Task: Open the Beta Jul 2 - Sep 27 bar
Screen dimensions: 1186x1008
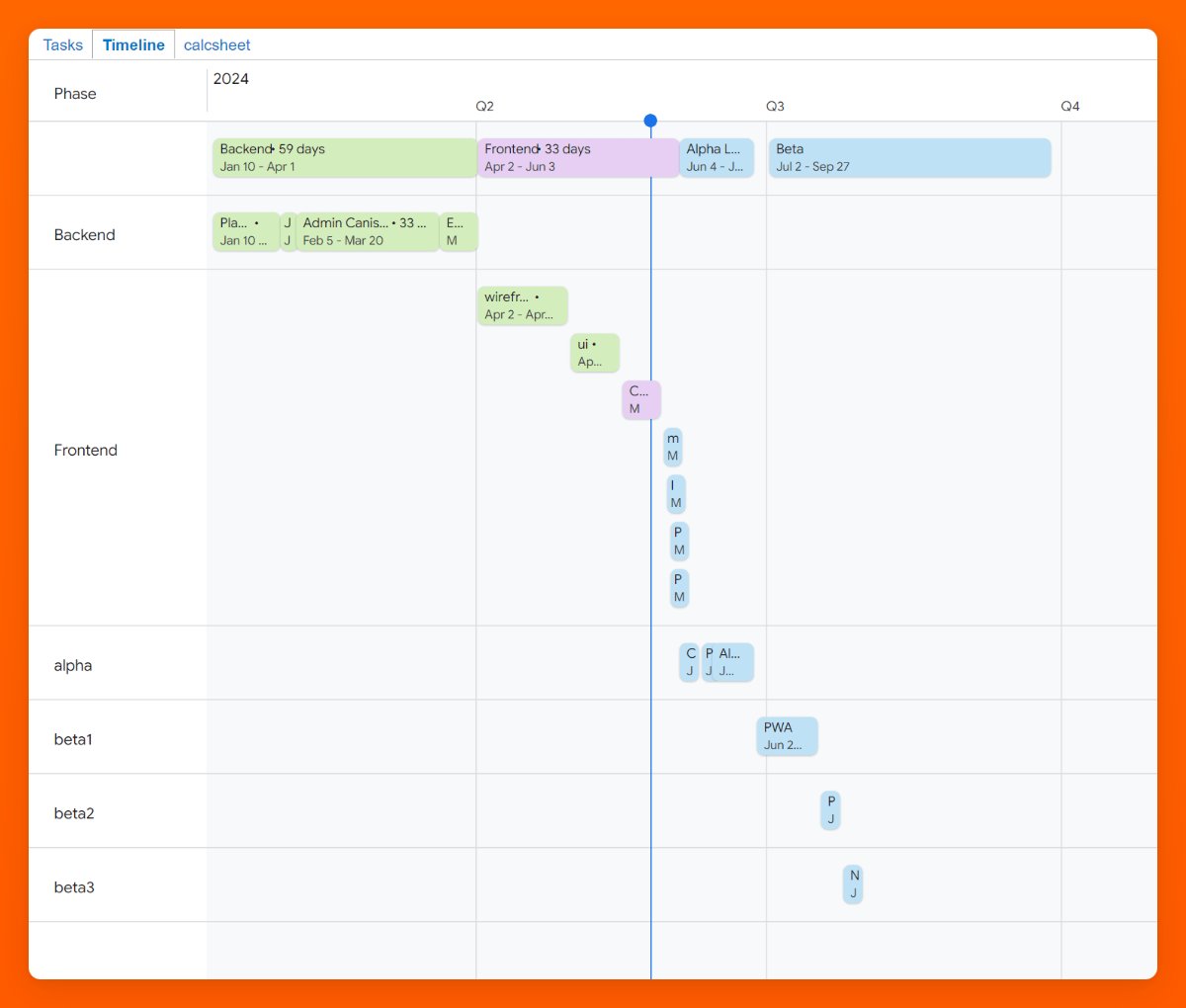Action: pos(909,157)
